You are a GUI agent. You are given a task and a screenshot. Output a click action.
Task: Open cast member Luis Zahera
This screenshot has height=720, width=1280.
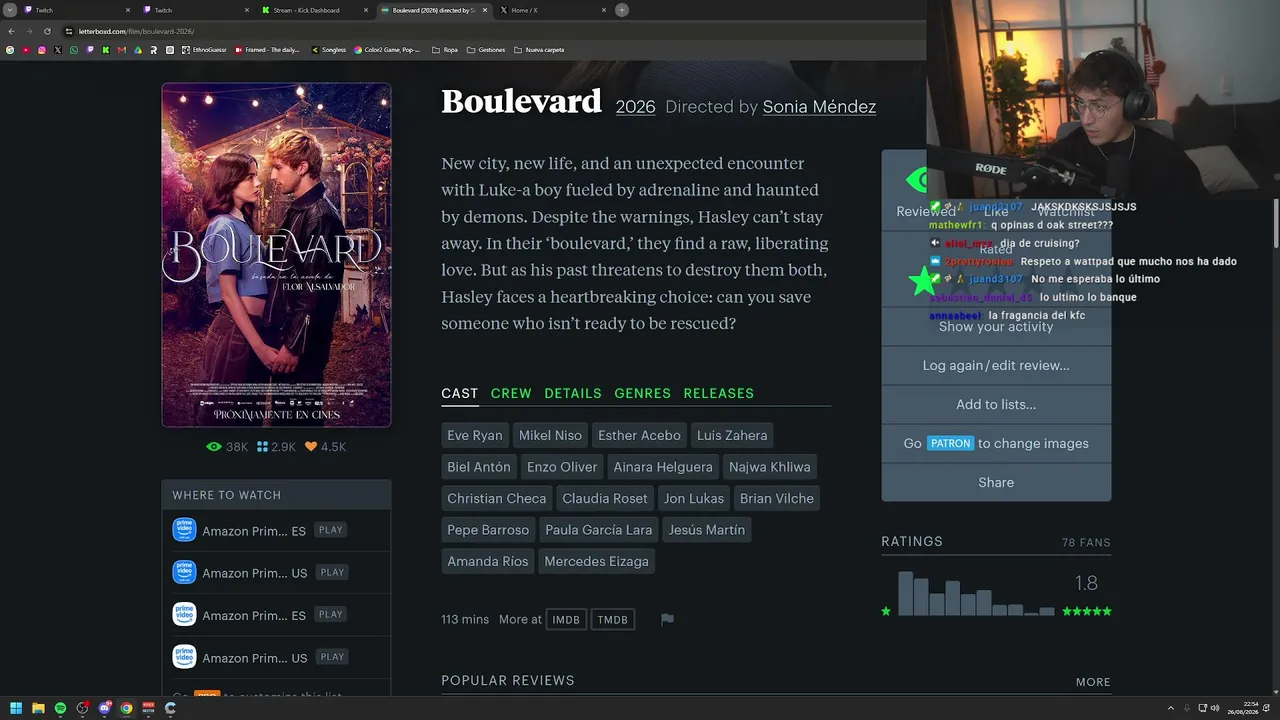point(732,435)
